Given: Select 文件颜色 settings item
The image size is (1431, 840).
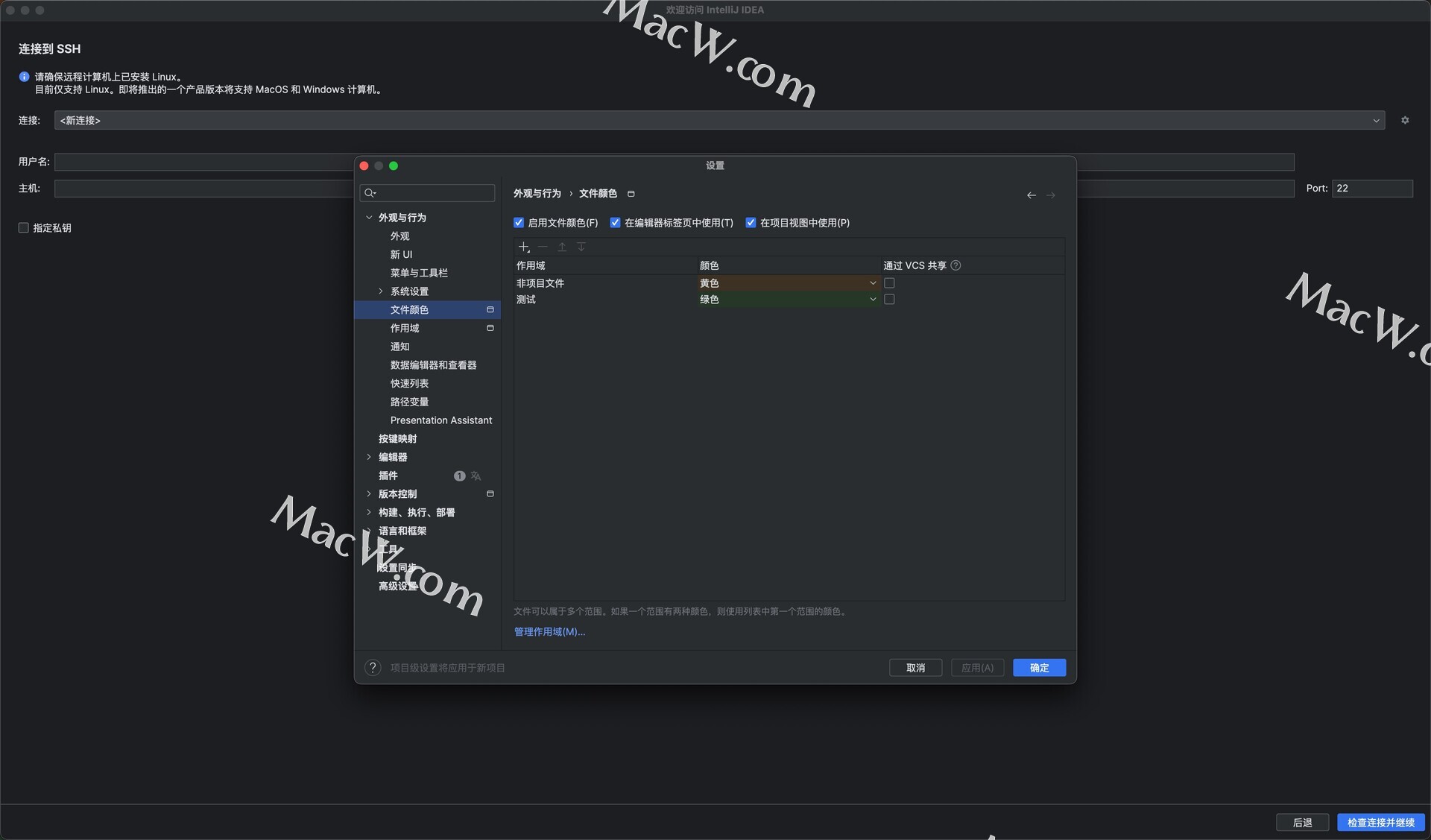Looking at the screenshot, I should click(427, 309).
